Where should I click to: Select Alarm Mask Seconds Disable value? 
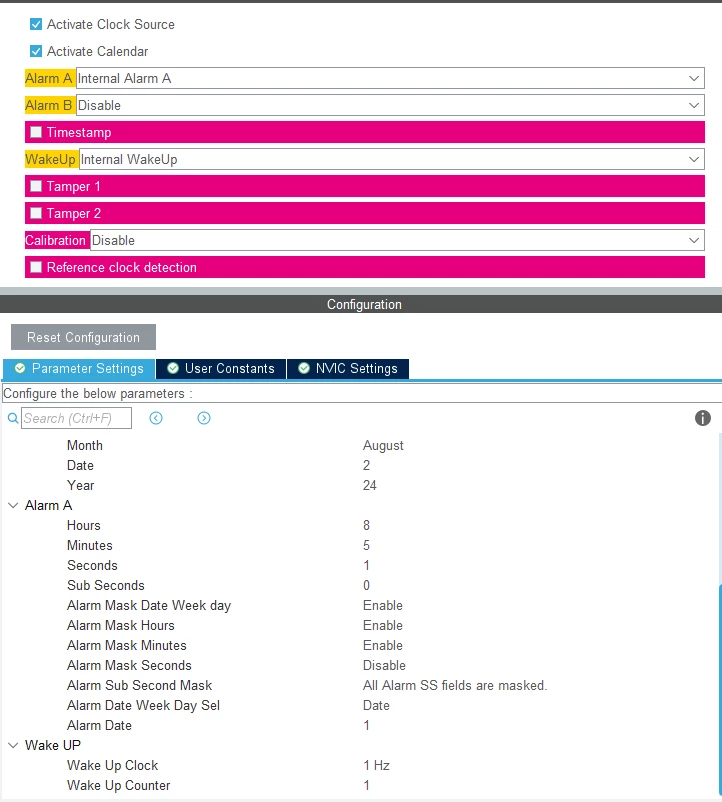tap(385, 665)
